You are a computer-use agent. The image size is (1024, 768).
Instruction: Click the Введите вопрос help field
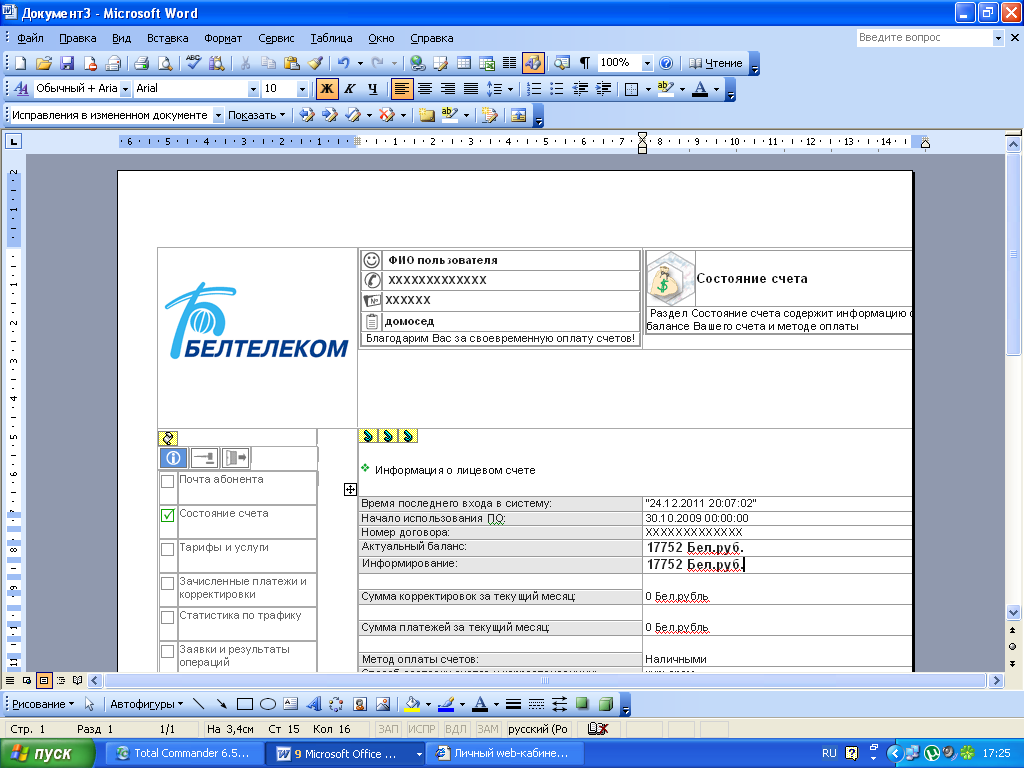924,38
